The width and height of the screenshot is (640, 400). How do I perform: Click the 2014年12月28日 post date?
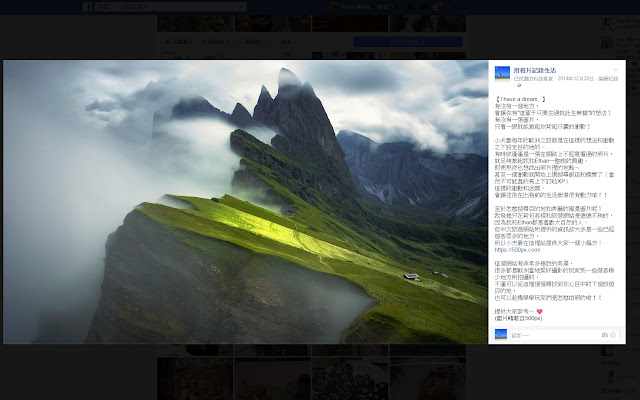575,78
